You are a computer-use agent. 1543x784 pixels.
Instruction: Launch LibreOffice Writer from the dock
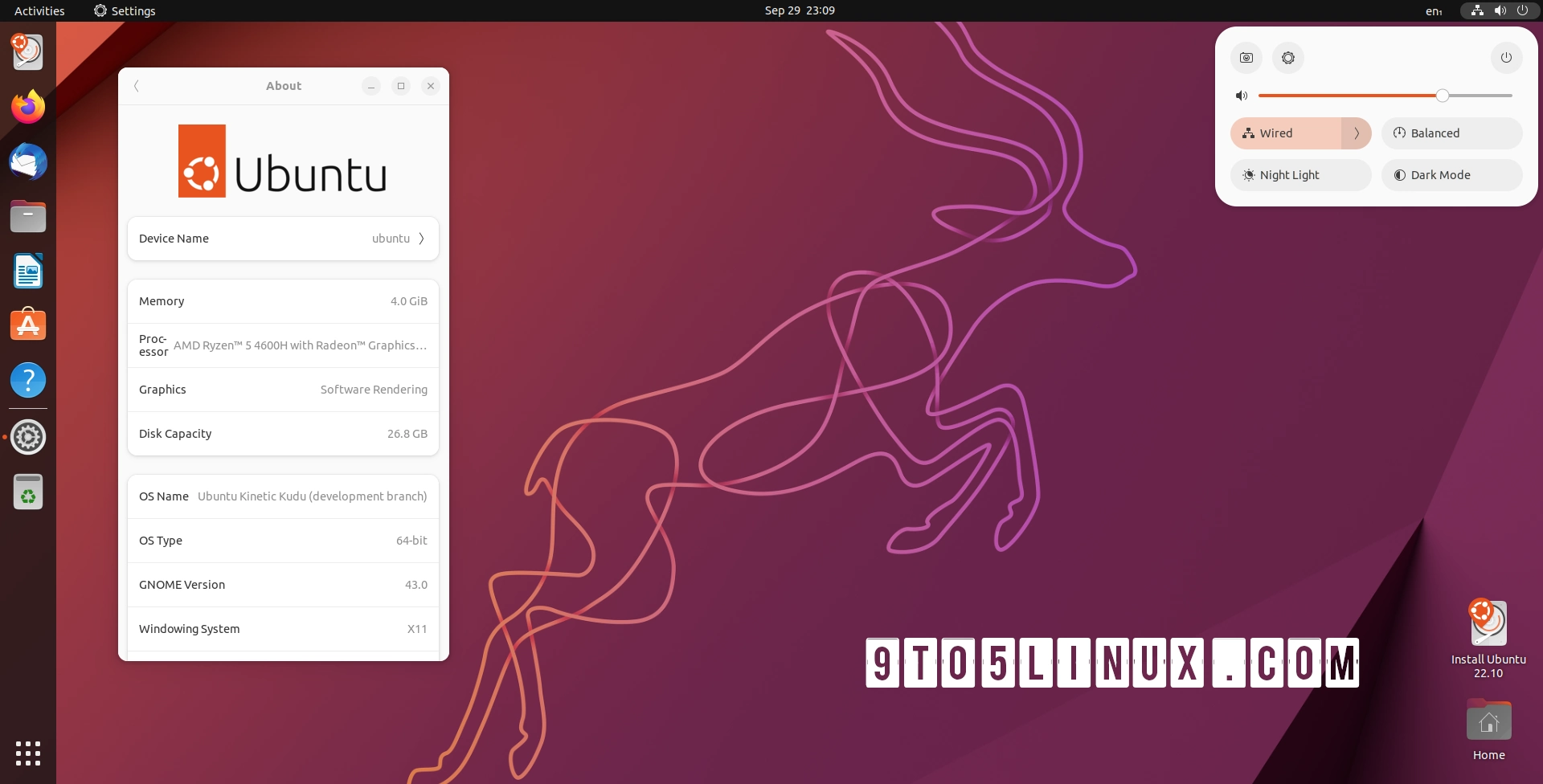coord(28,272)
